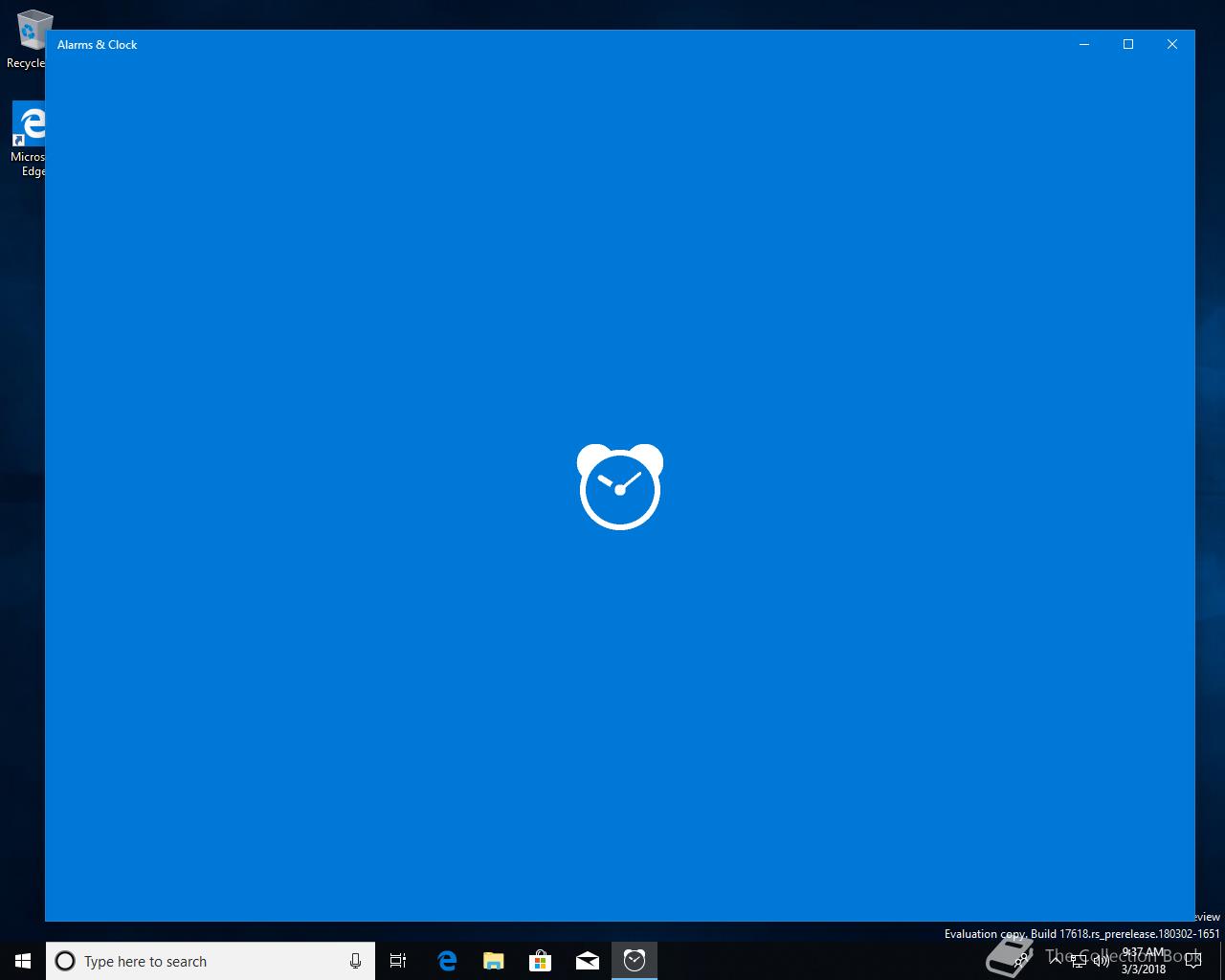Viewport: 1225px width, 980px height.
Task: Close the Alarms & Clock window
Action: point(1172,44)
